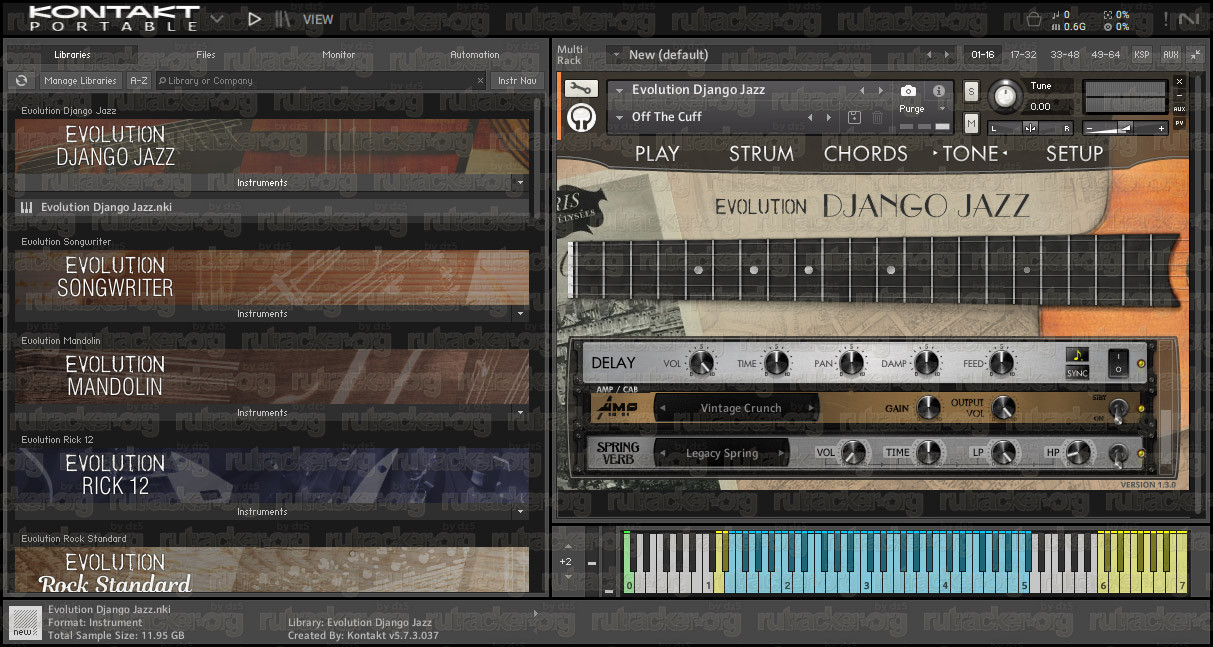Go to previous snapshot Off The Cuff

click(x=811, y=117)
